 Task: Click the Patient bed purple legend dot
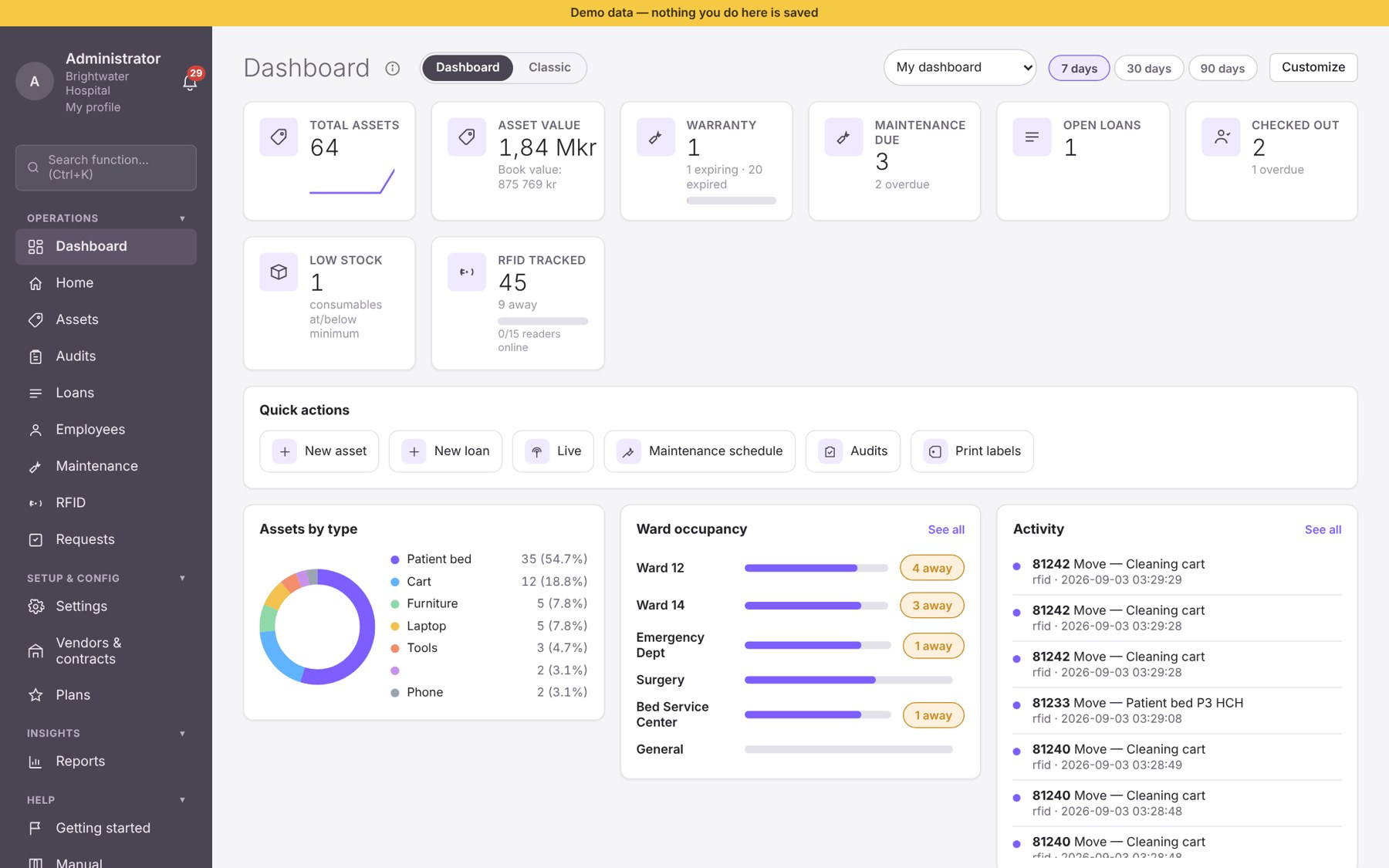pyautogui.click(x=394, y=559)
